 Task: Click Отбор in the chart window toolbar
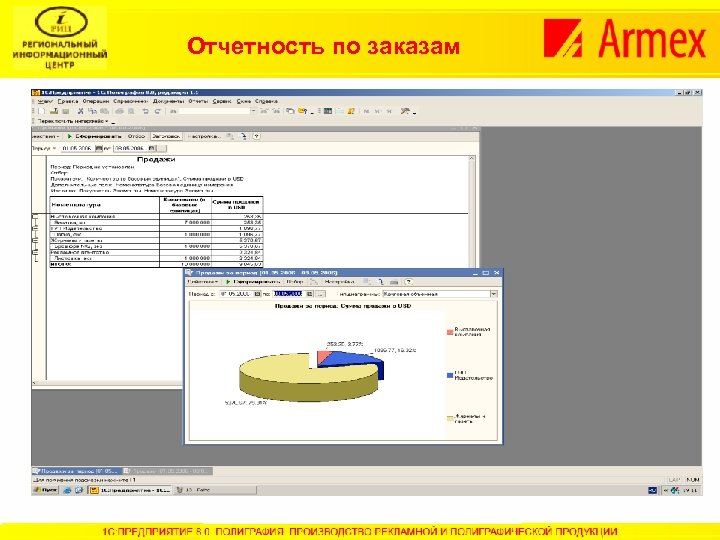[294, 281]
